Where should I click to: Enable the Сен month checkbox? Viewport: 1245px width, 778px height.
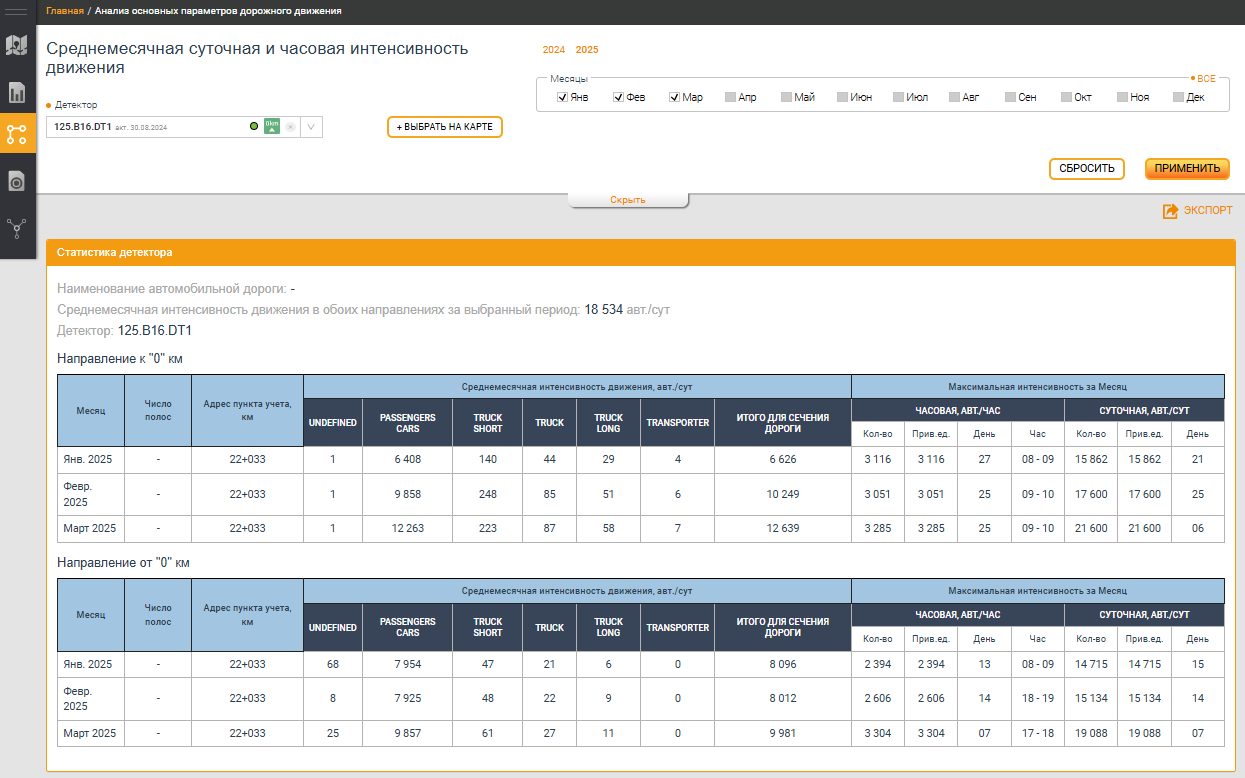1011,97
